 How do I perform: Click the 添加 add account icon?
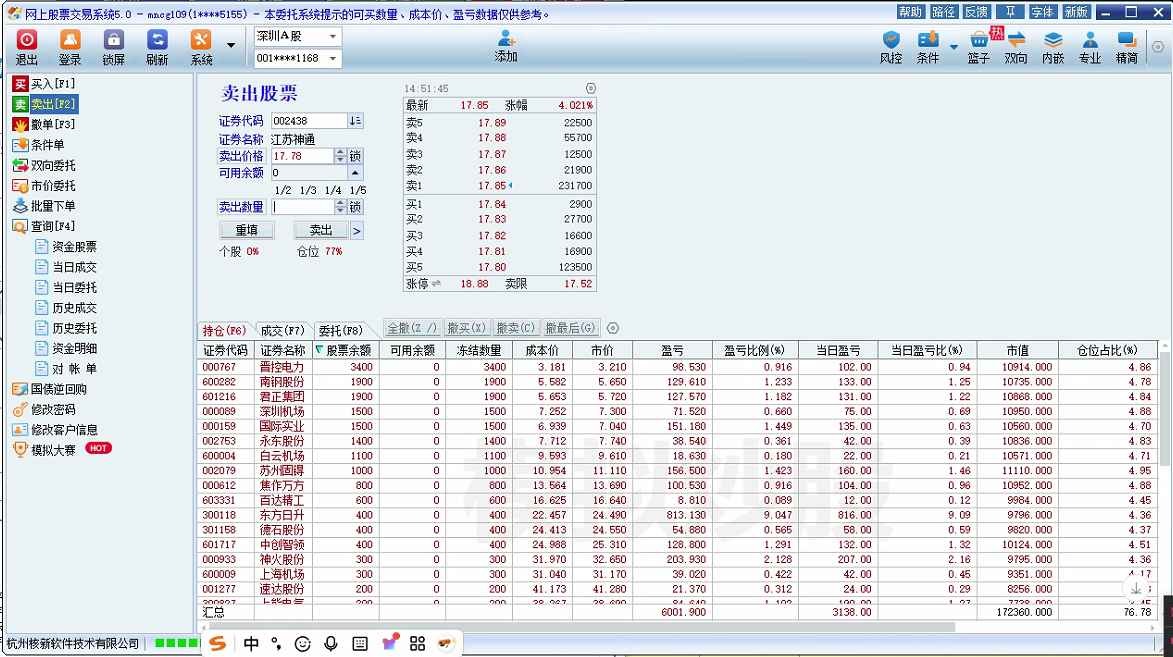tap(506, 45)
